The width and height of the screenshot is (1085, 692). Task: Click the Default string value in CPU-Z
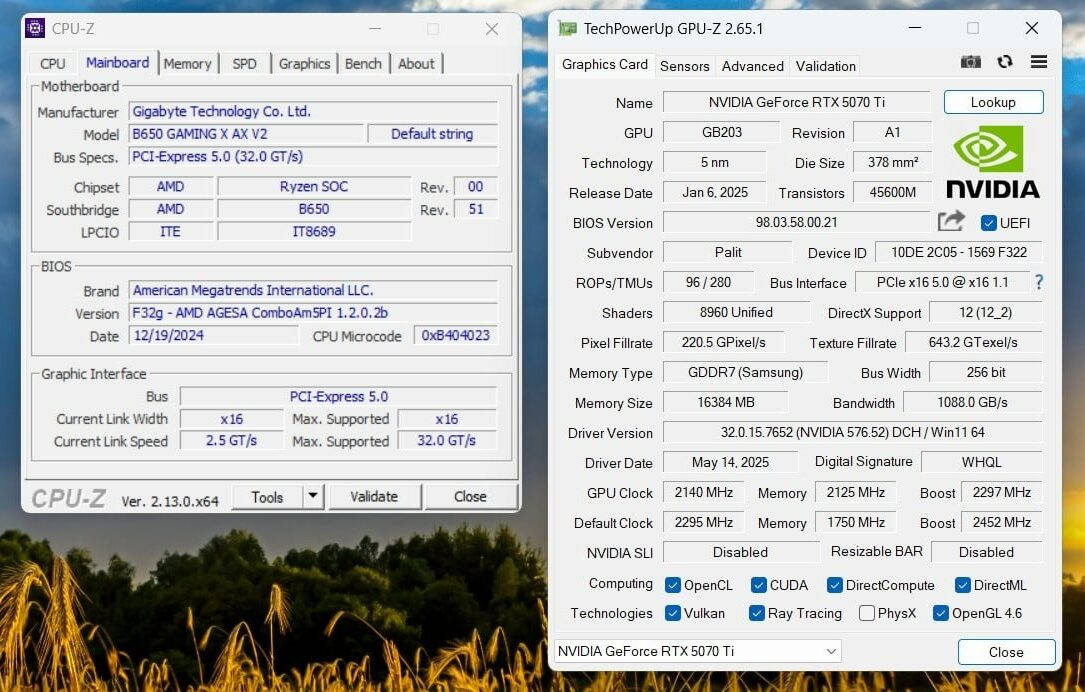[x=432, y=134]
